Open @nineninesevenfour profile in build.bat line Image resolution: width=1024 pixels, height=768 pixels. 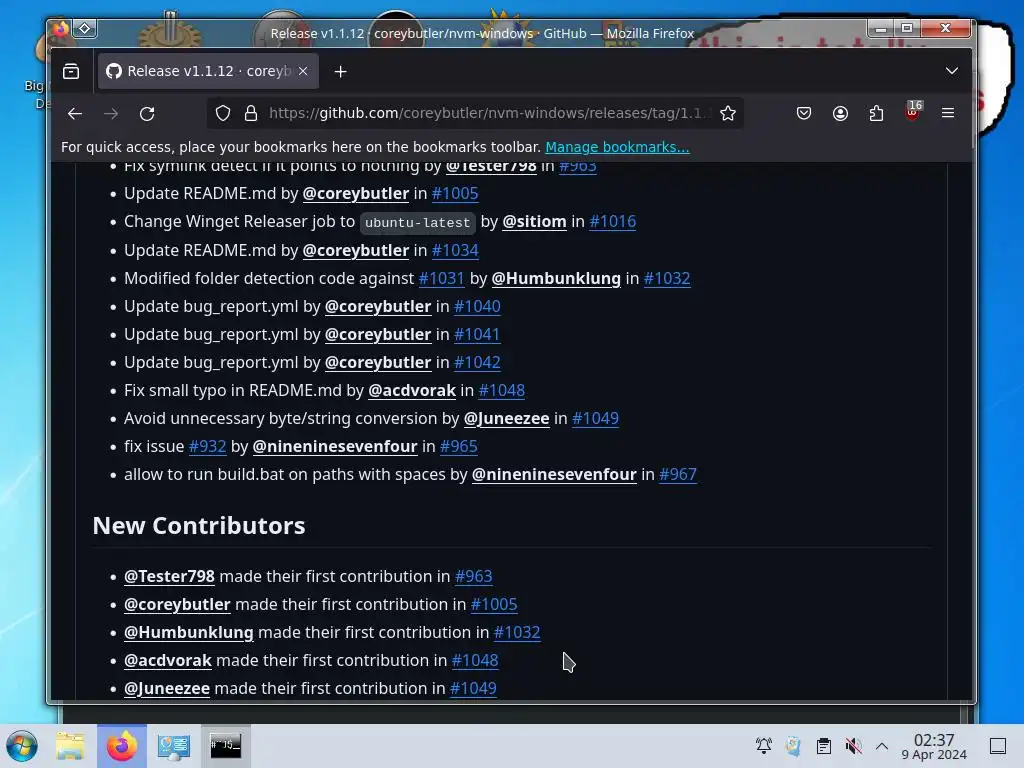(x=554, y=475)
